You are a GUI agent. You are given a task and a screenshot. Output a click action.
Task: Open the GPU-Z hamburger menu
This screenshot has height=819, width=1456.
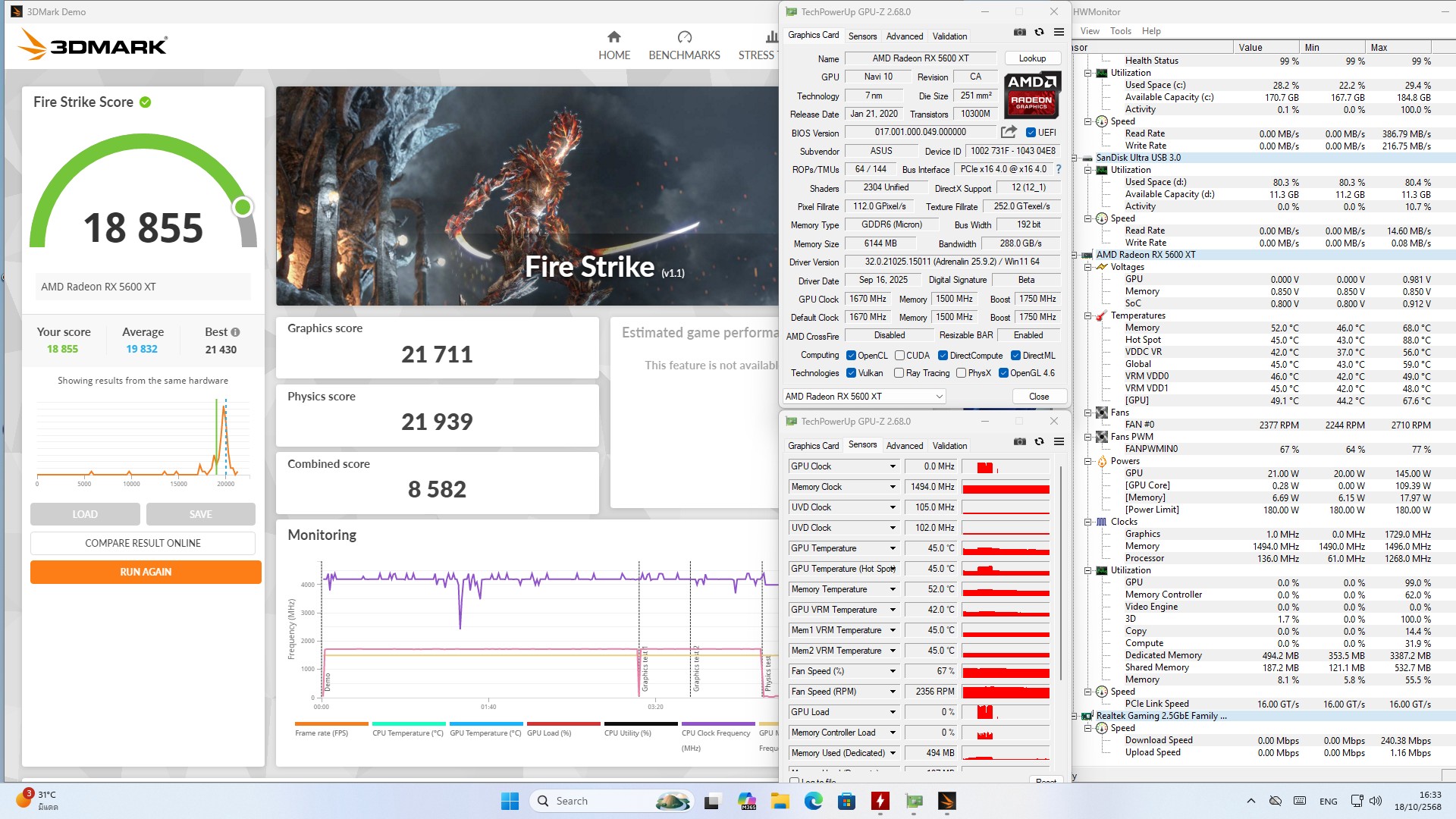1059,33
